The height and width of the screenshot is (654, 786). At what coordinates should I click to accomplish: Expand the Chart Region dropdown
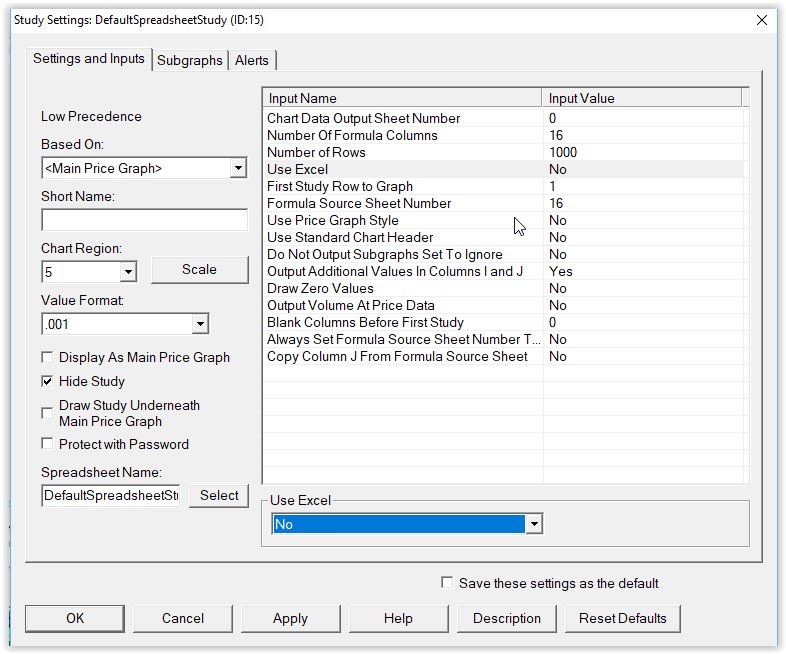(128, 272)
